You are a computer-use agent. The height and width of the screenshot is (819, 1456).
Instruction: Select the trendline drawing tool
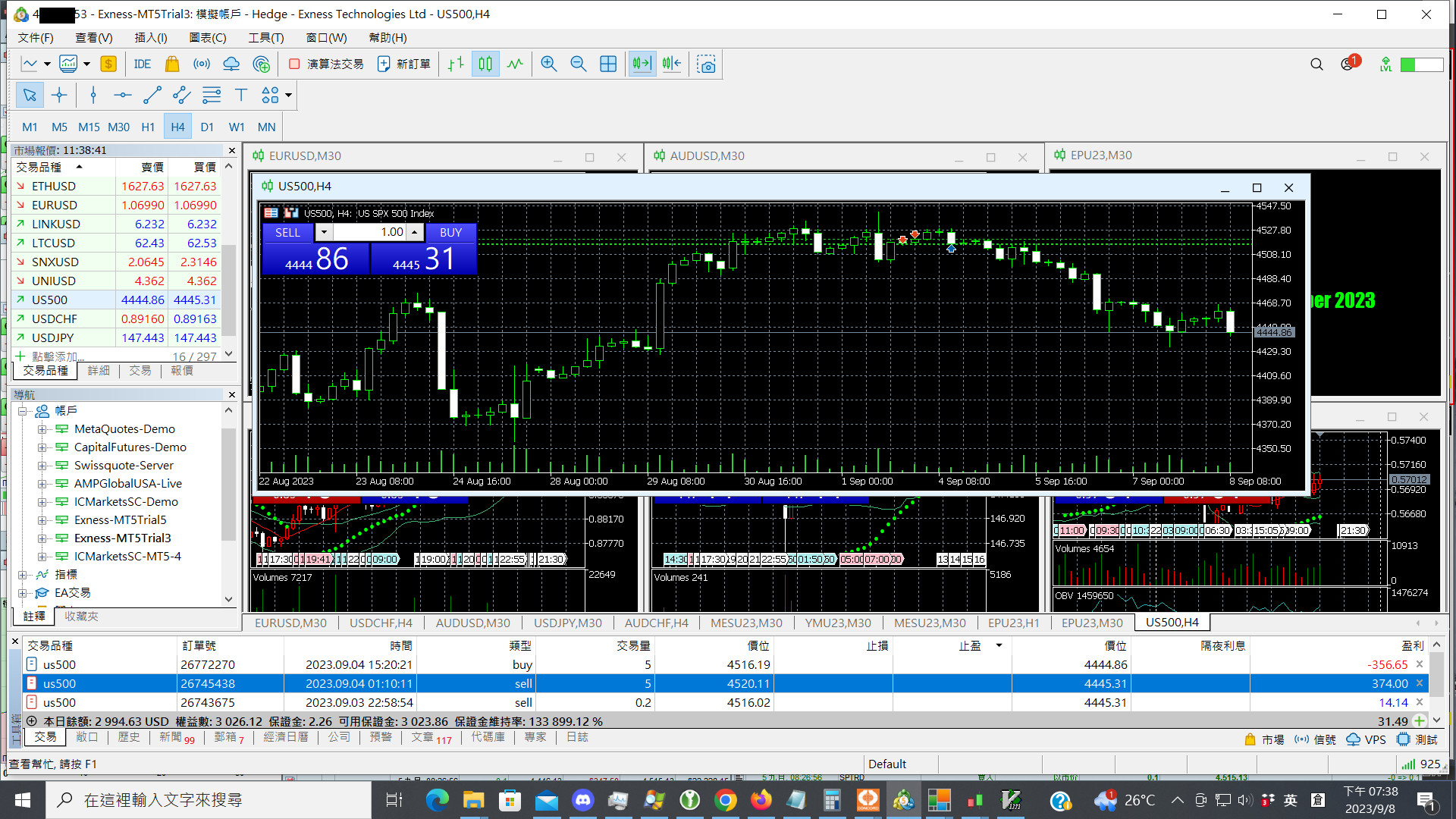click(x=152, y=95)
